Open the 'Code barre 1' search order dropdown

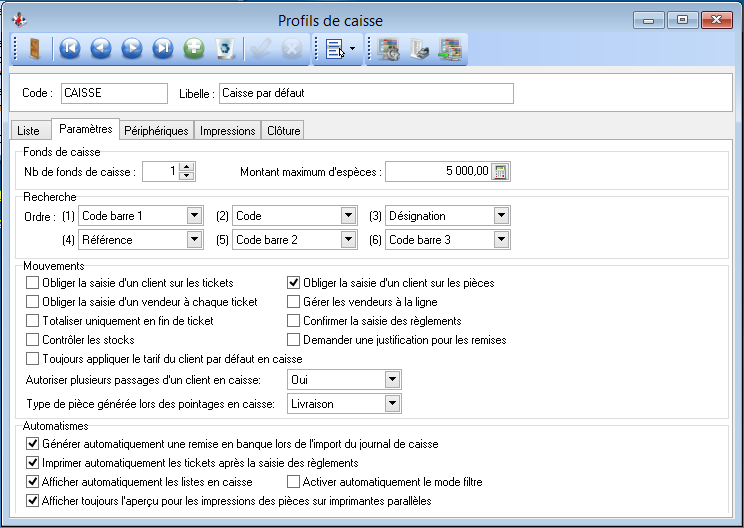(x=194, y=215)
